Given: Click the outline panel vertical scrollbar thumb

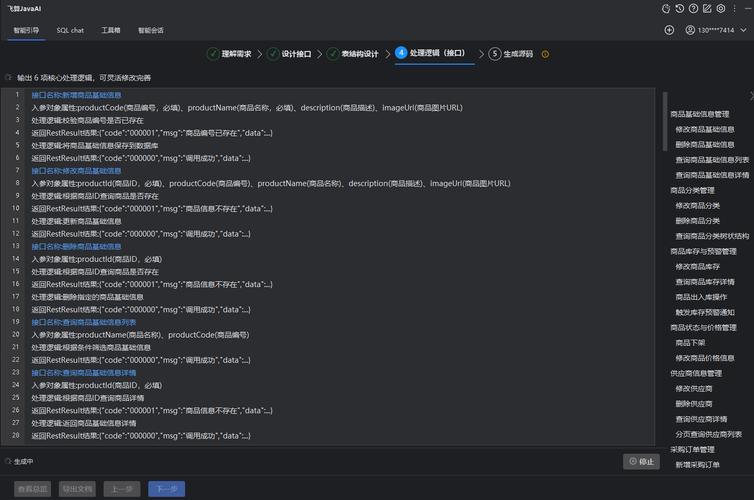Looking at the screenshot, I should 665,121.
